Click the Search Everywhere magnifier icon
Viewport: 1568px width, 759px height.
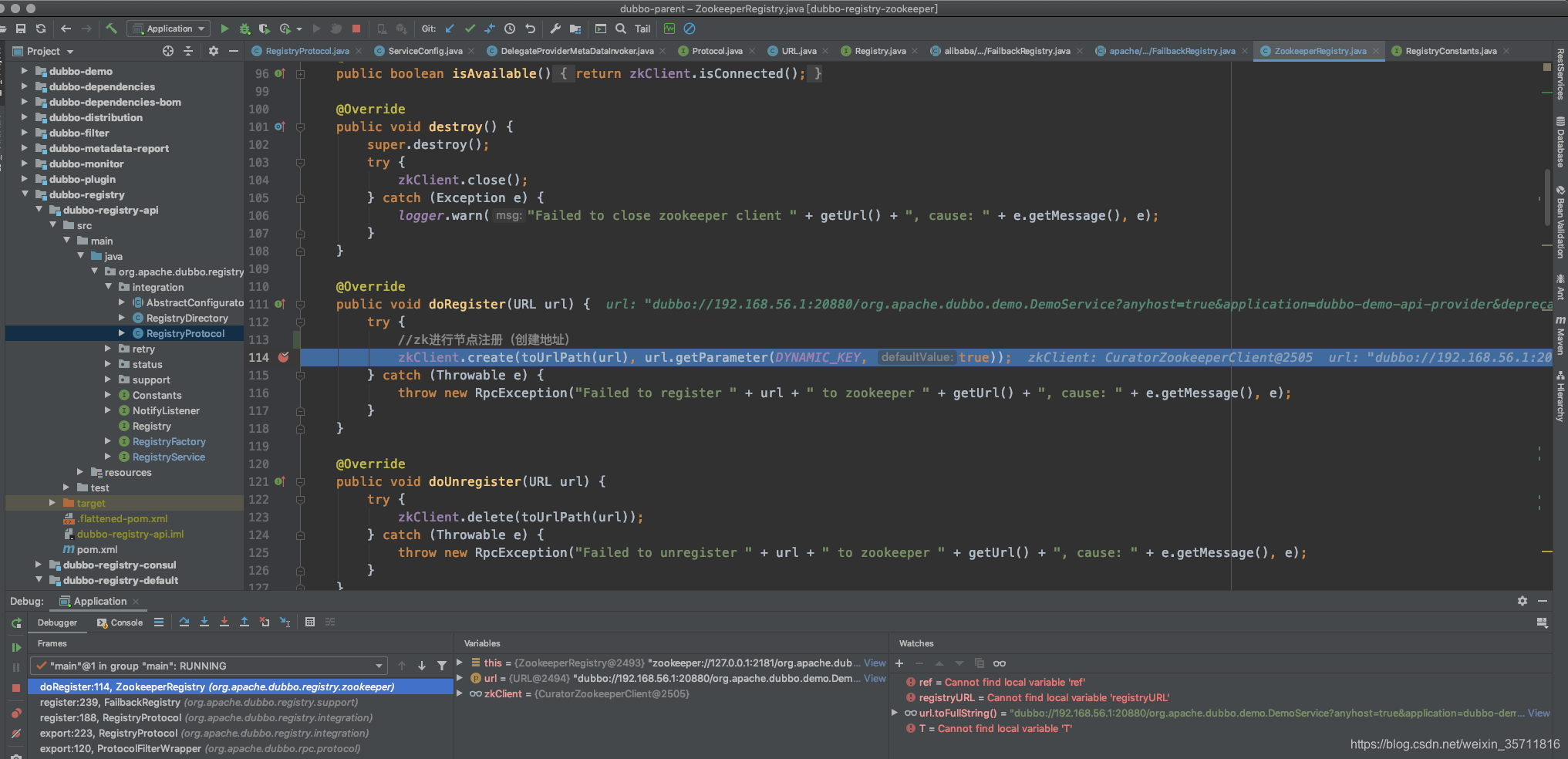coord(621,29)
